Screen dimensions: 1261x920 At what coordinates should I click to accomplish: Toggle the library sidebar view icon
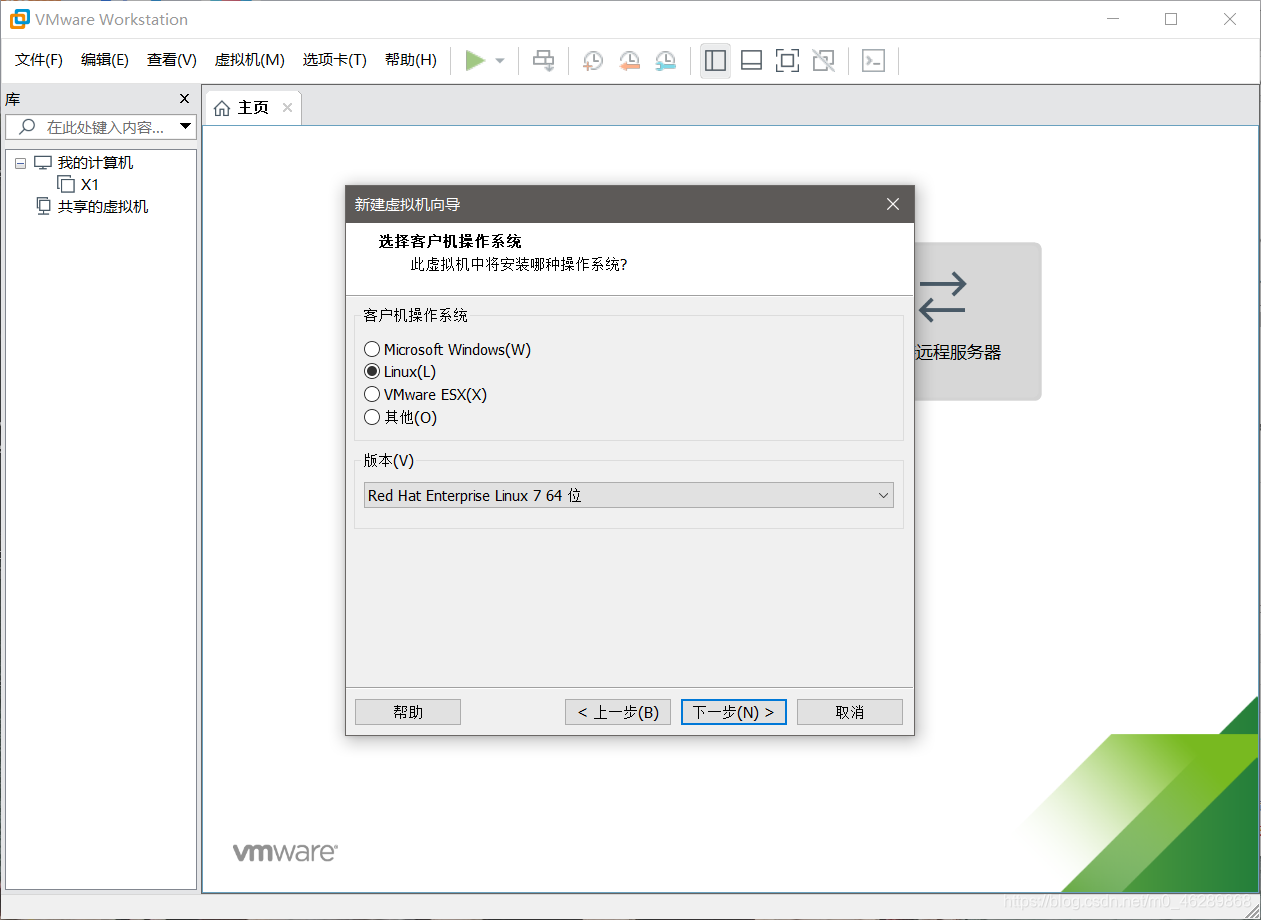pos(715,61)
